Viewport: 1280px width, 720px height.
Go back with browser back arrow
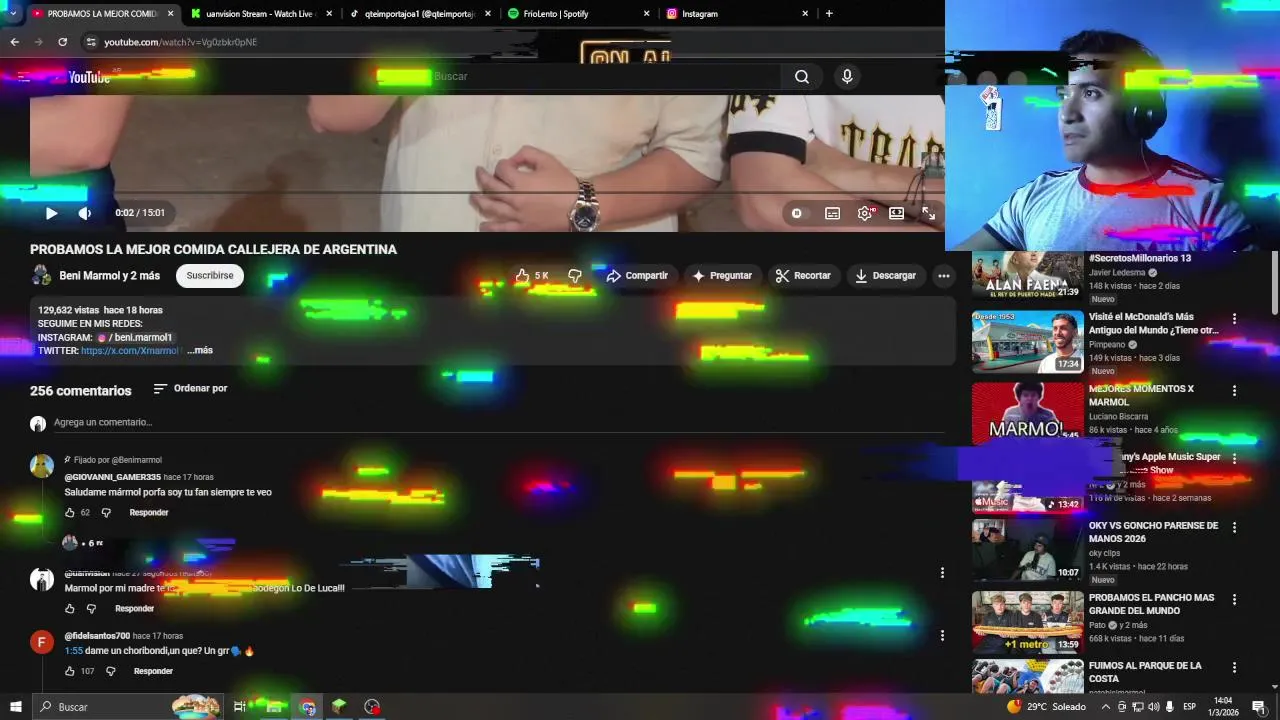pyautogui.click(x=15, y=42)
